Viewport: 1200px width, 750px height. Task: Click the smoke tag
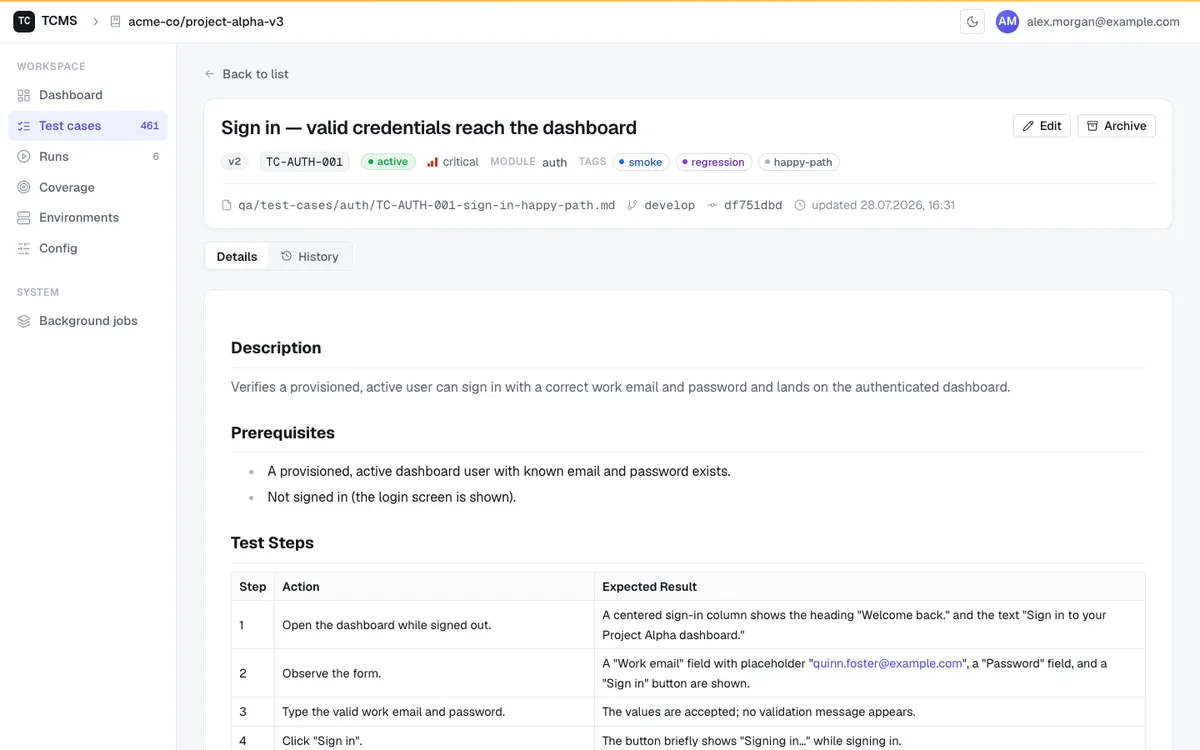(x=640, y=162)
